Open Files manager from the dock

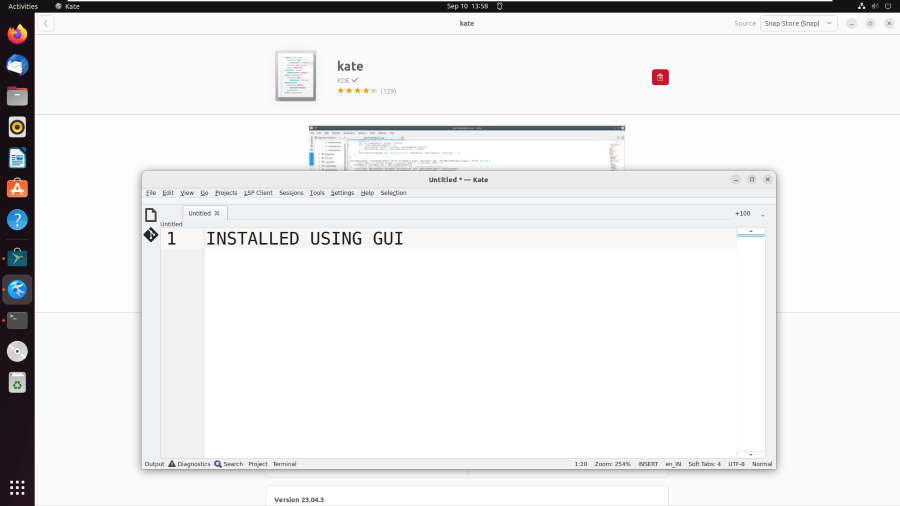[x=17, y=96]
